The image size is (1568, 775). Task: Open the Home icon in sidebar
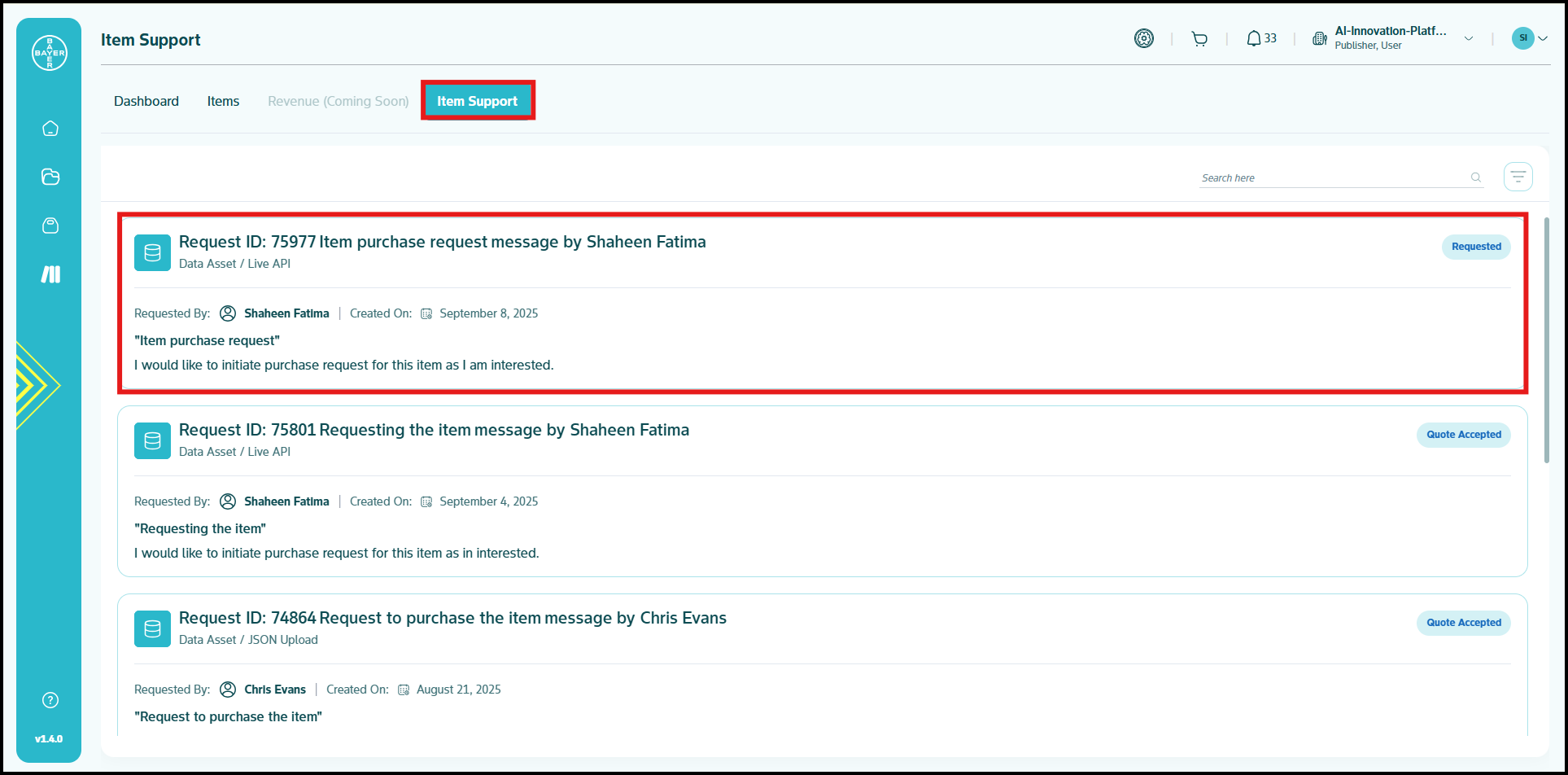pos(50,129)
